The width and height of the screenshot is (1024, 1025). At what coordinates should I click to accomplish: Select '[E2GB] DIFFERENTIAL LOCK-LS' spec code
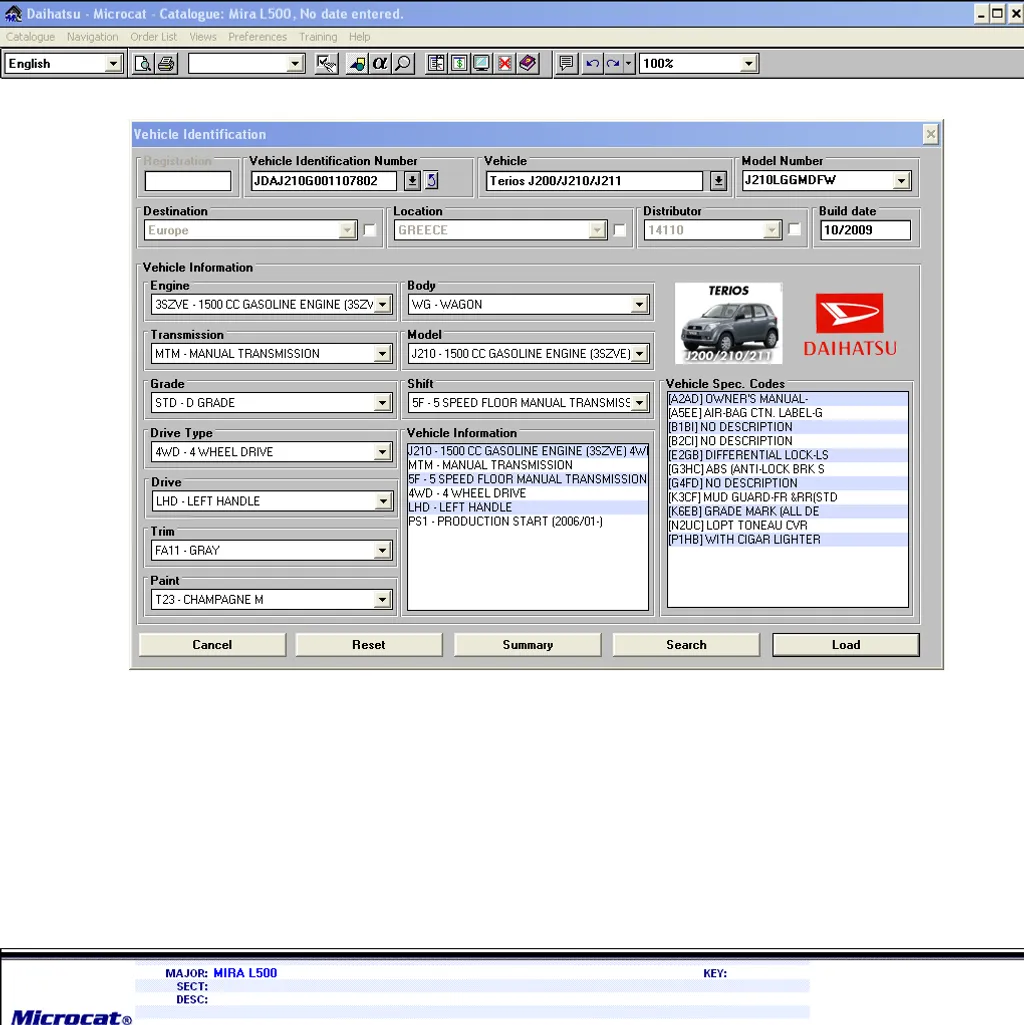[x=787, y=455]
